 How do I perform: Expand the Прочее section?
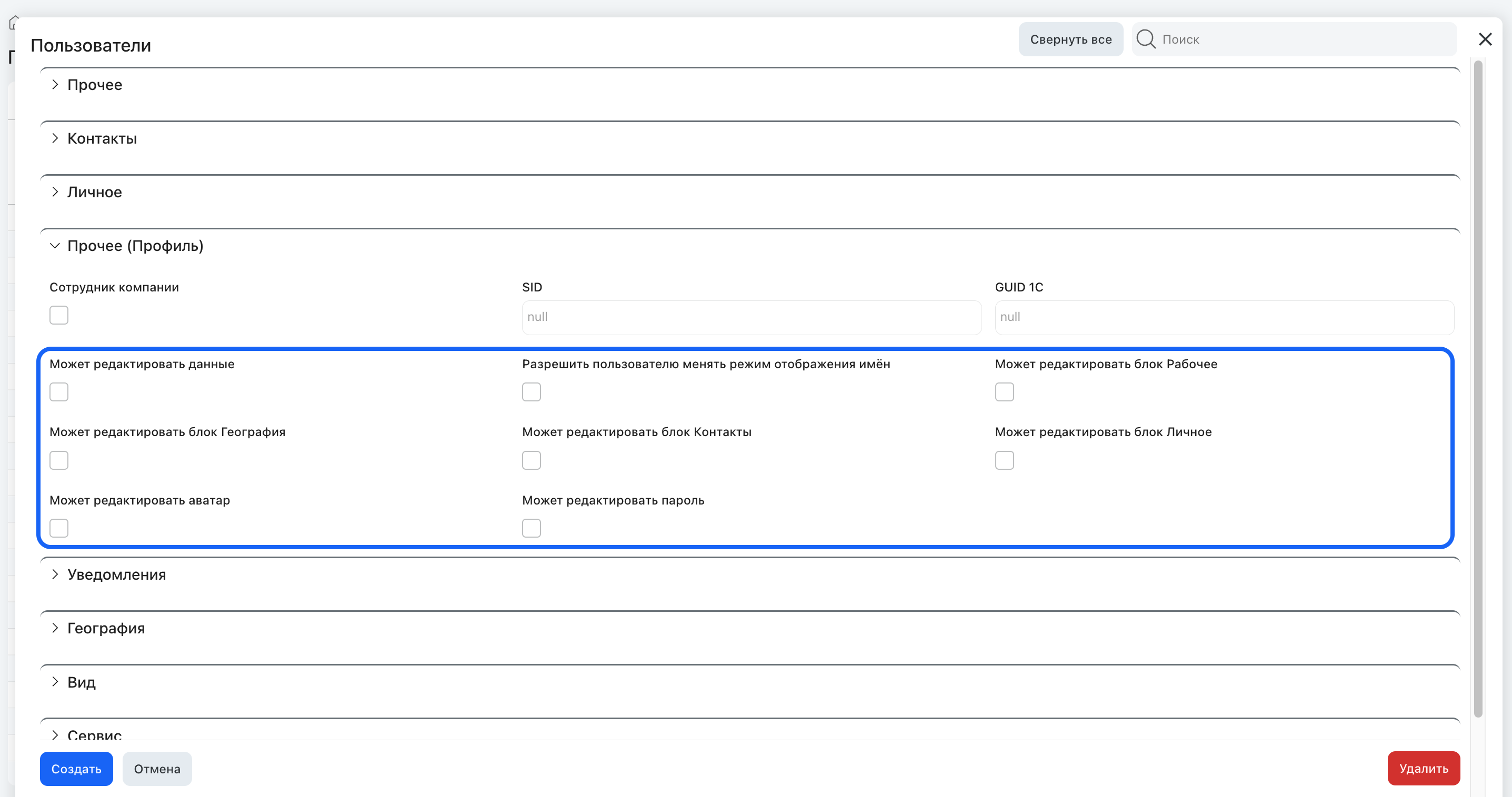click(55, 85)
